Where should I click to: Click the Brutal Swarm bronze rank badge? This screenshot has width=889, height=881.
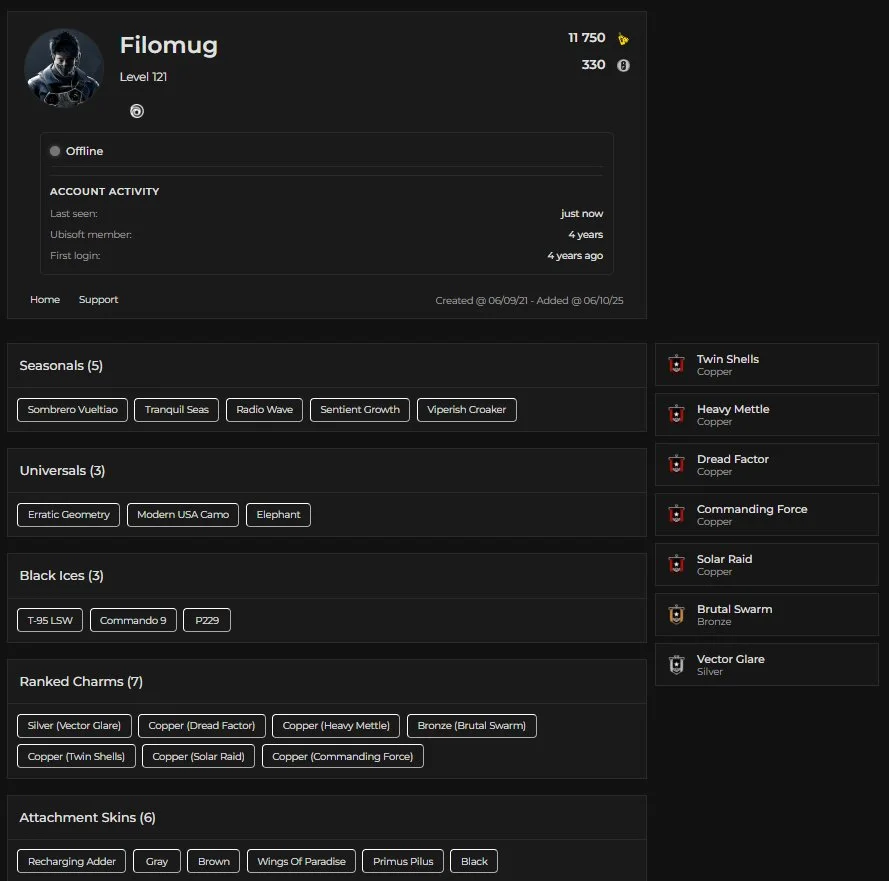[x=677, y=615]
